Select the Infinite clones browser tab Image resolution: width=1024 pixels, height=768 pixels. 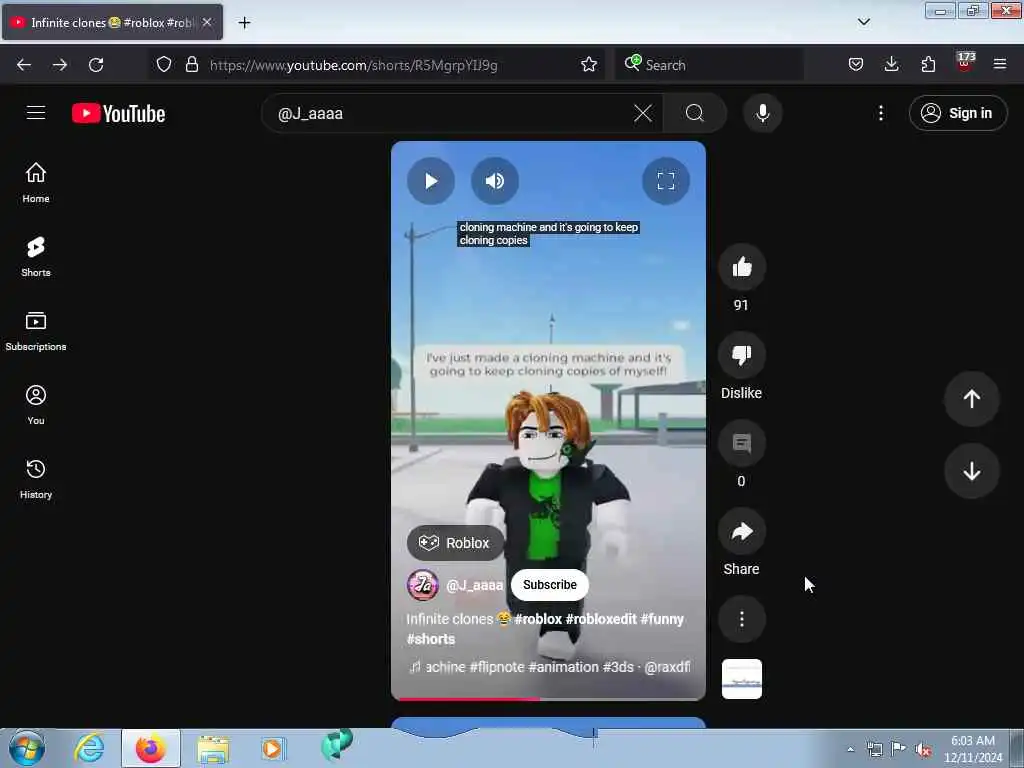point(112,23)
